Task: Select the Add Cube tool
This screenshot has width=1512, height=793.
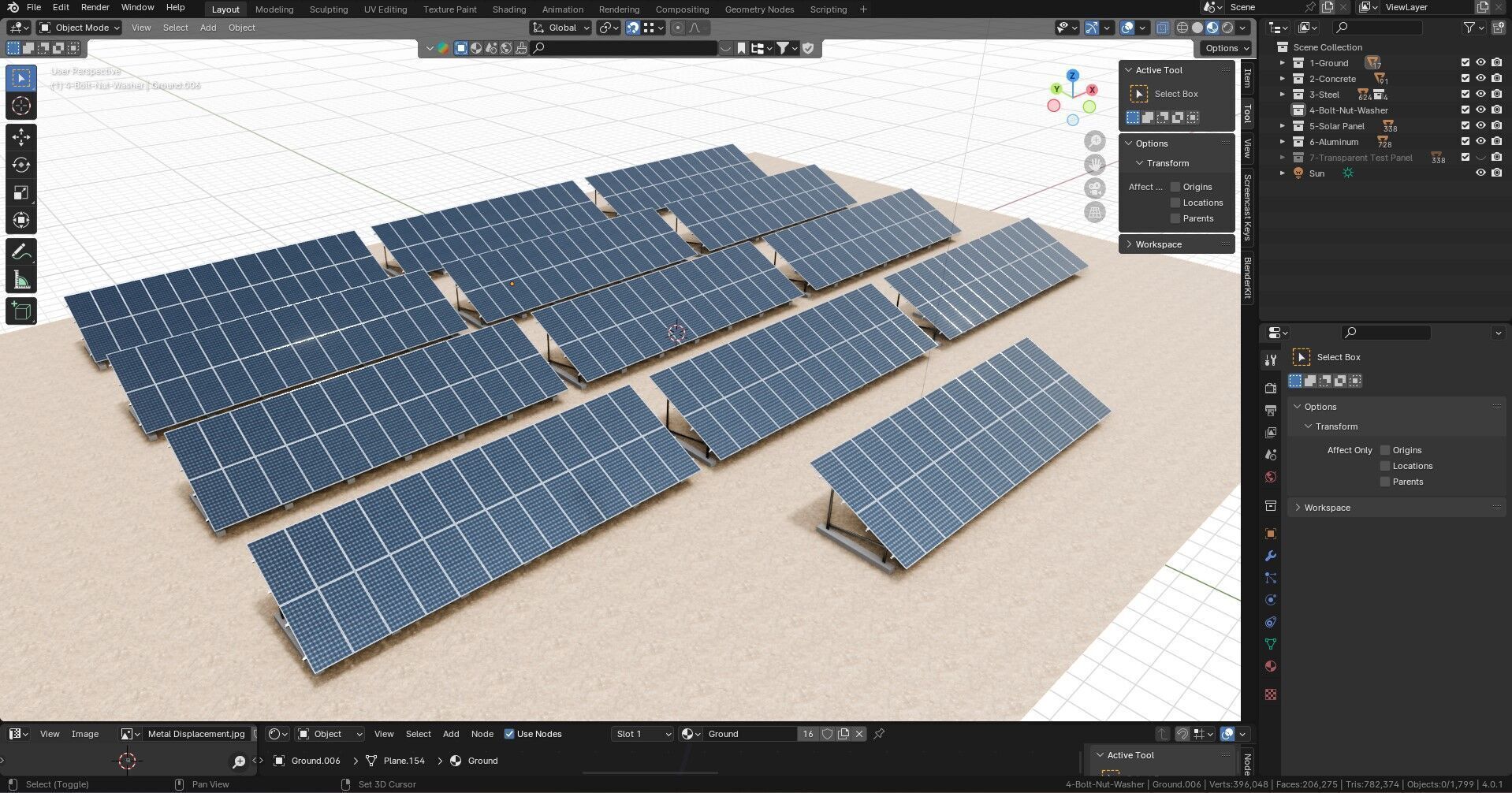Action: (21, 311)
